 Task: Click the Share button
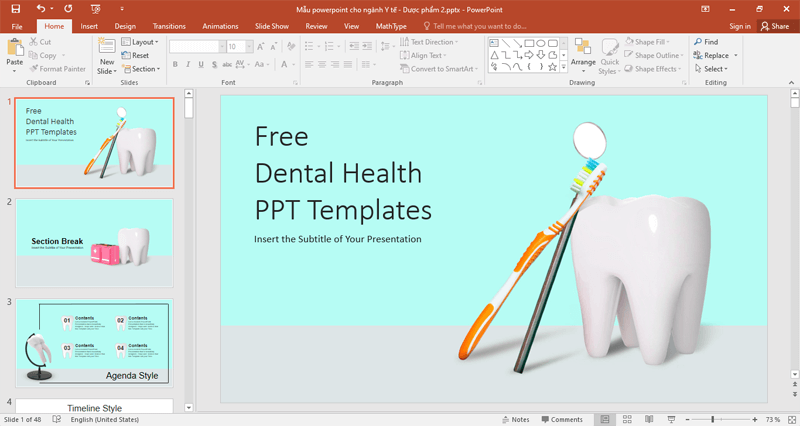pos(774,26)
